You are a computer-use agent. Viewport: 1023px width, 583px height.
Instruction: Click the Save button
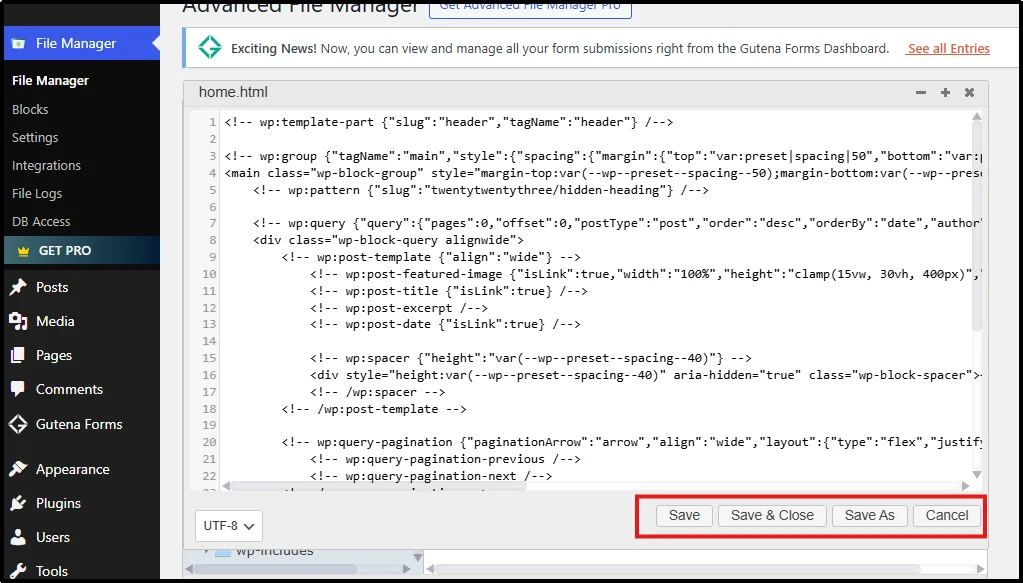[x=684, y=515]
